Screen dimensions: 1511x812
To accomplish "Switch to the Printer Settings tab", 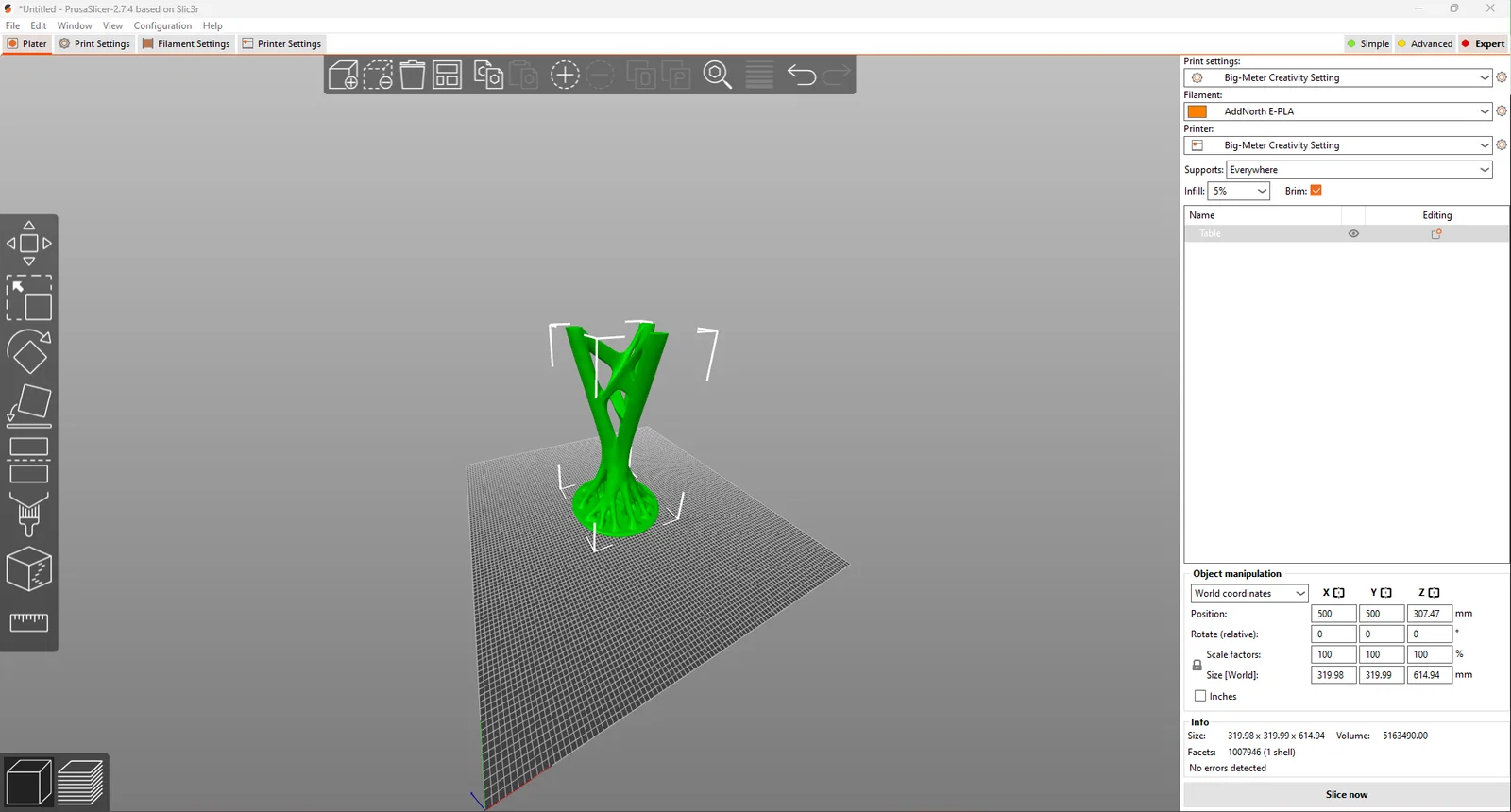I will (281, 43).
